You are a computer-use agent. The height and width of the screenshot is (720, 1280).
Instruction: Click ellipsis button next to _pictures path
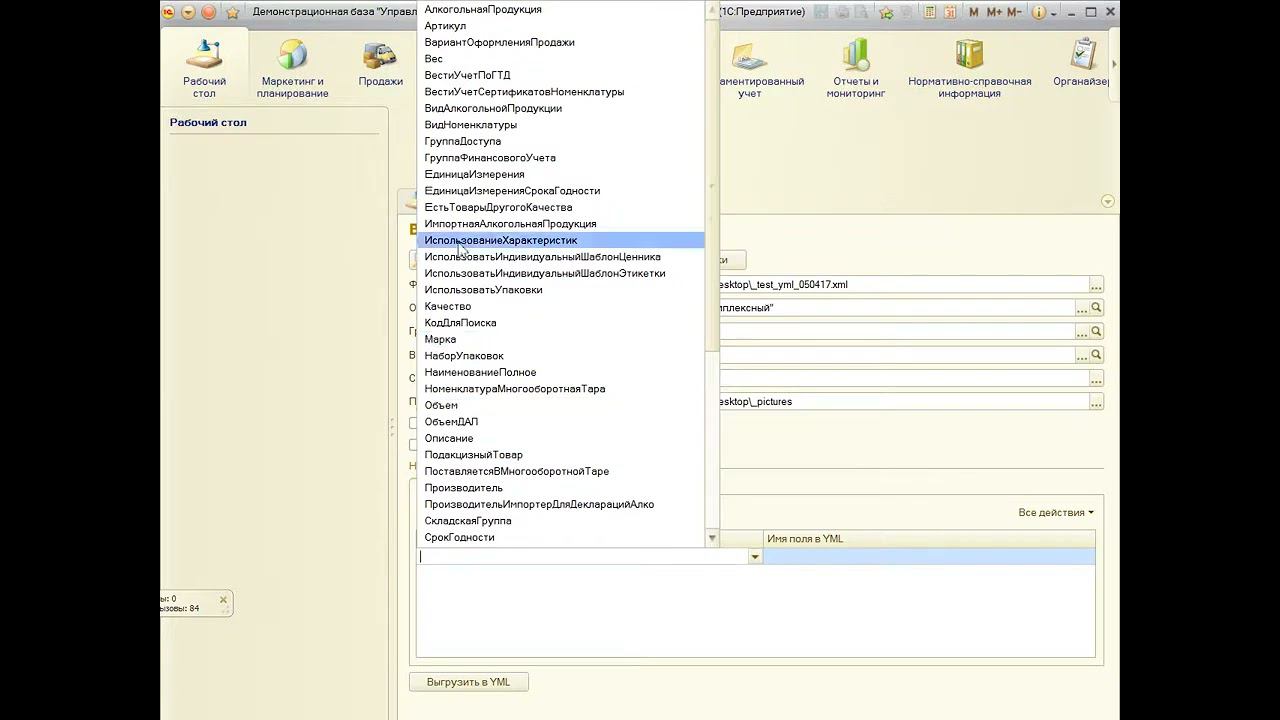tap(1096, 402)
